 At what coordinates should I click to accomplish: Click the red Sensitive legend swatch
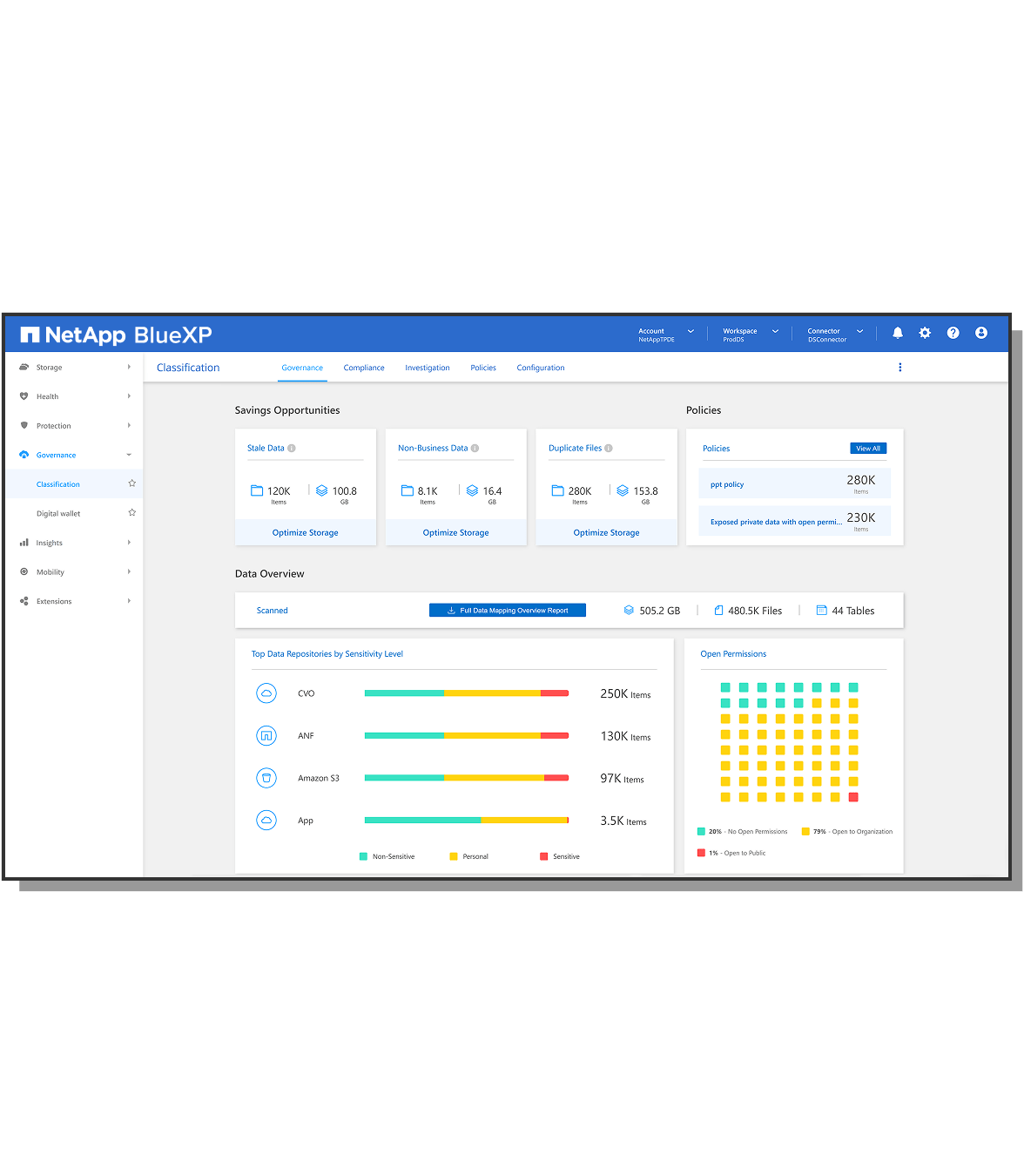(x=544, y=856)
